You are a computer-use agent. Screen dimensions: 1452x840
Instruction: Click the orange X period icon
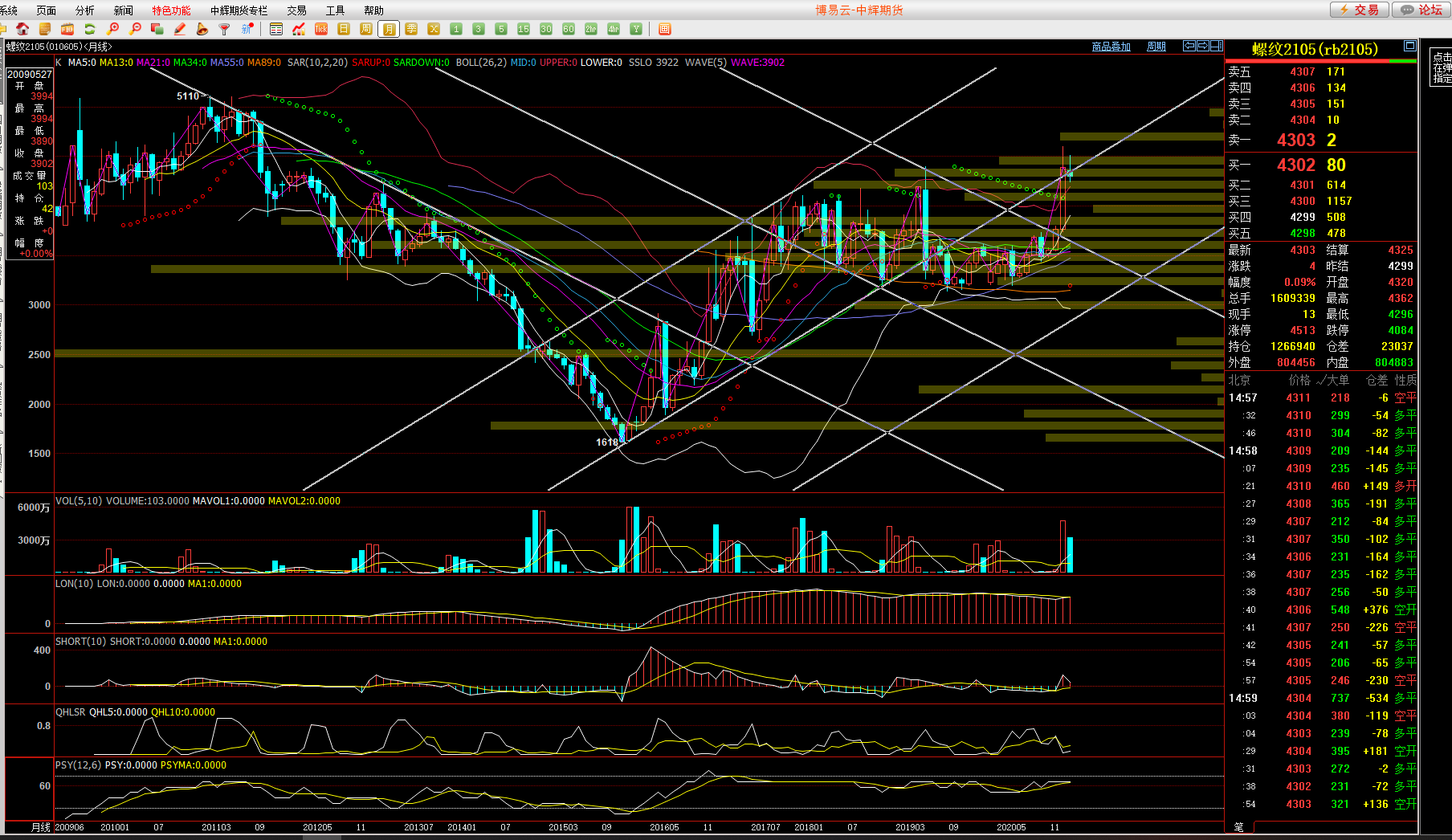[x=434, y=29]
